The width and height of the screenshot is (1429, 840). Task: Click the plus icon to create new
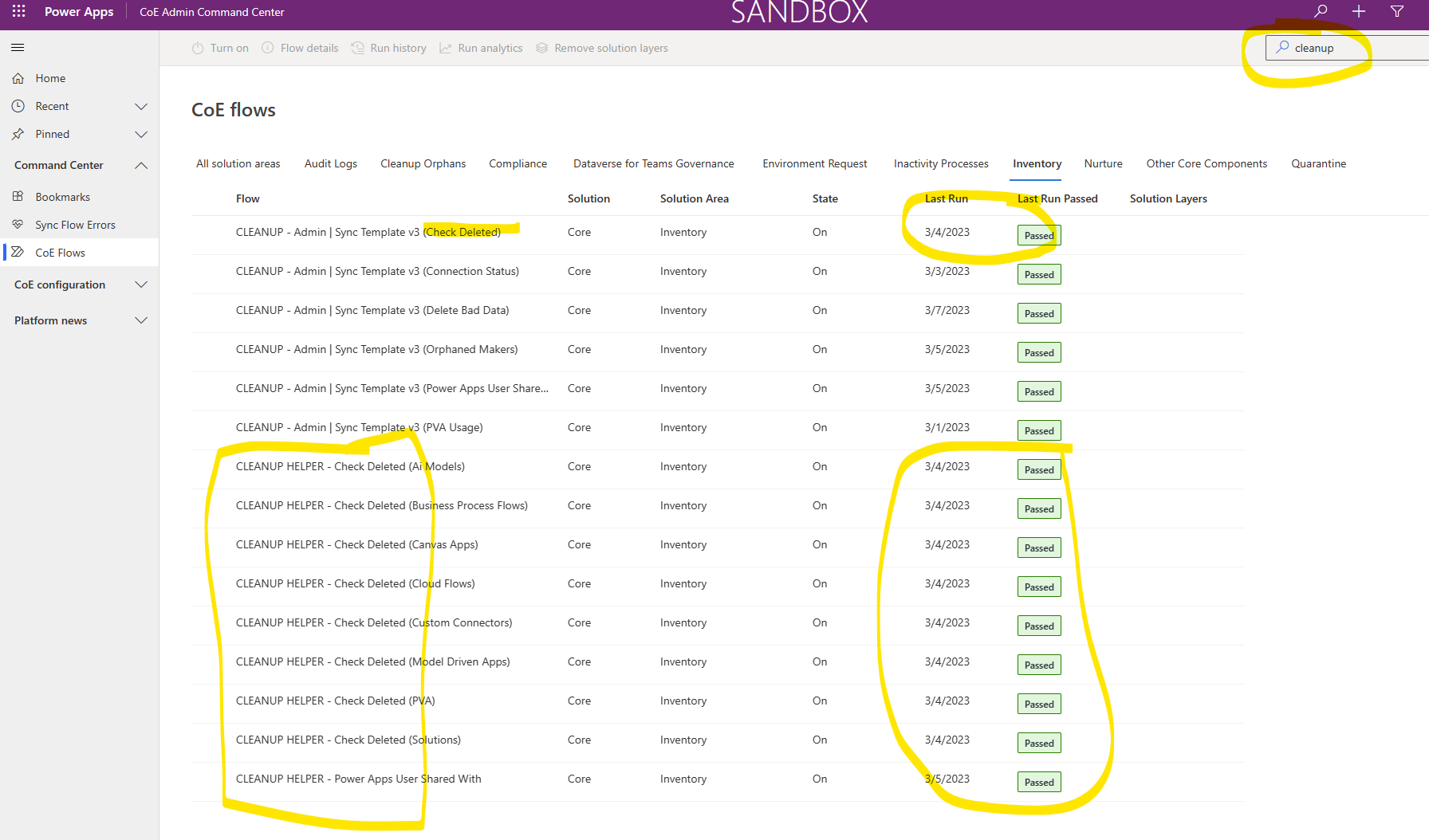pos(1359,11)
